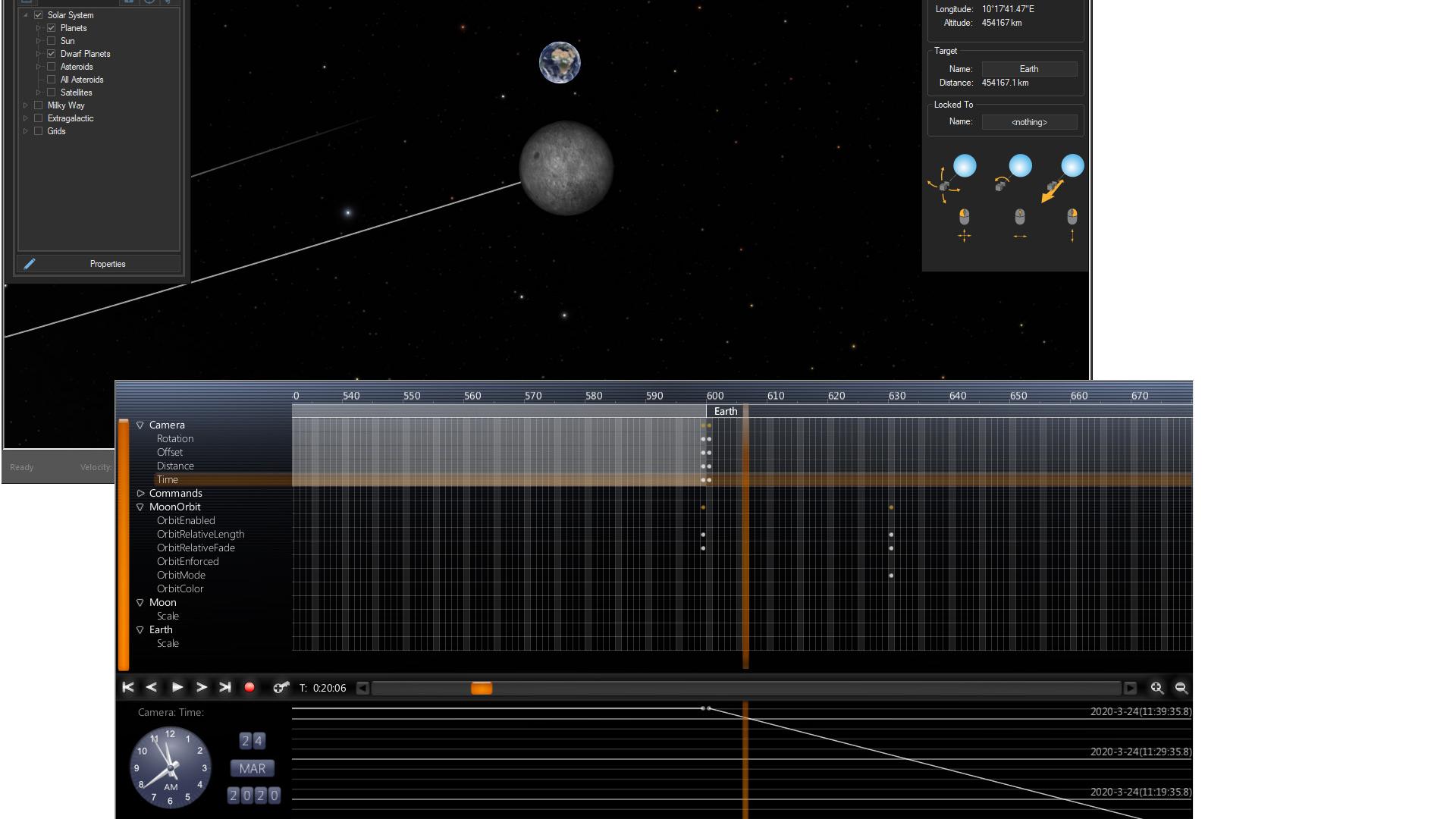Image resolution: width=1456 pixels, height=819 pixels.
Task: Click the middle-button mouse horizontal icon
Action: [1020, 225]
